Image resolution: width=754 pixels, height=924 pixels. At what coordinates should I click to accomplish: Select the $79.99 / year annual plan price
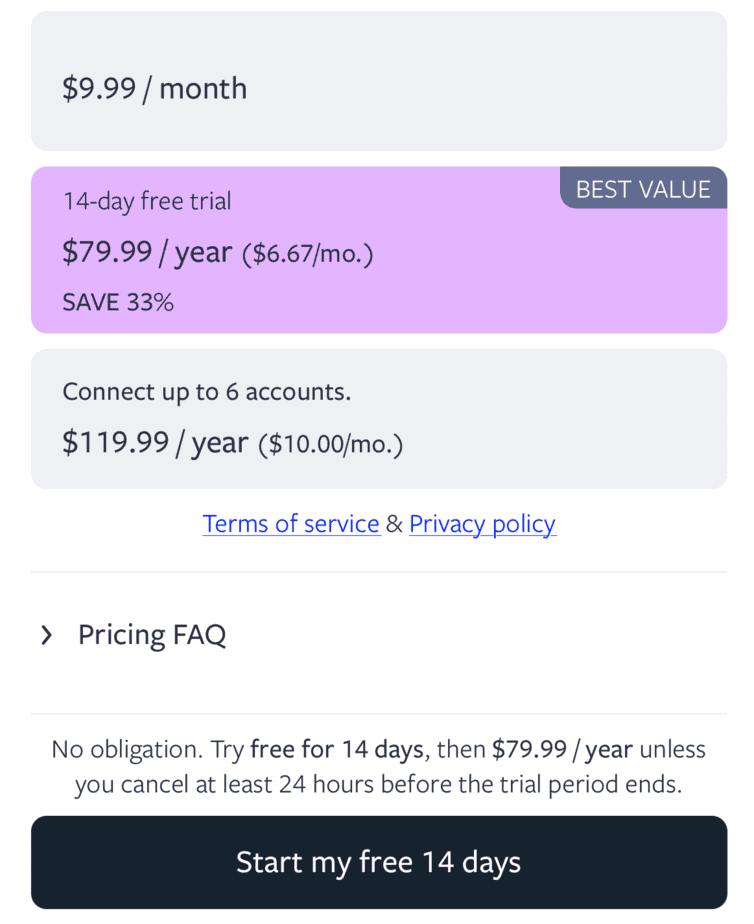point(147,253)
